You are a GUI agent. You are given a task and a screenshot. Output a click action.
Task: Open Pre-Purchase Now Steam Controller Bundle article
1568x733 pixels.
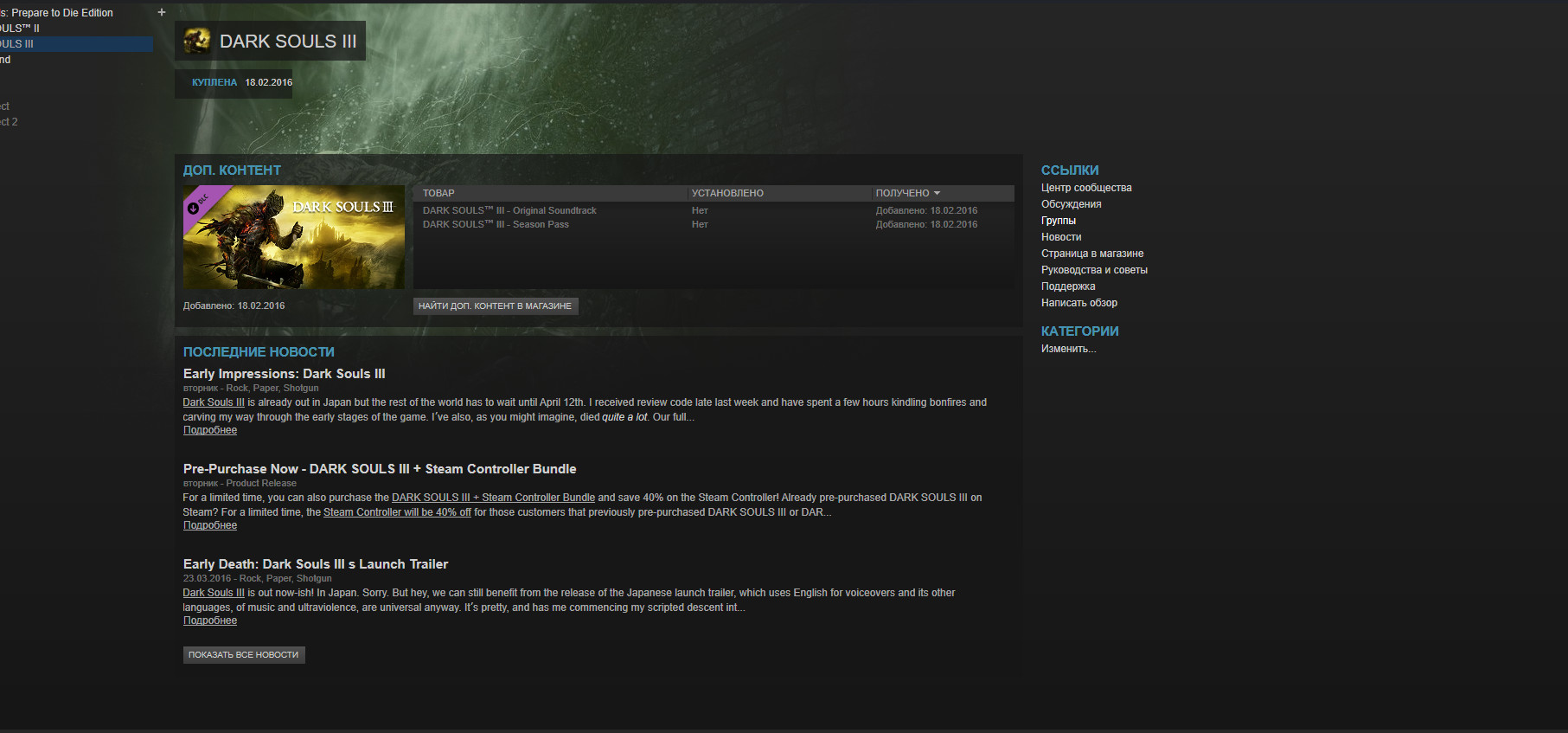[380, 469]
